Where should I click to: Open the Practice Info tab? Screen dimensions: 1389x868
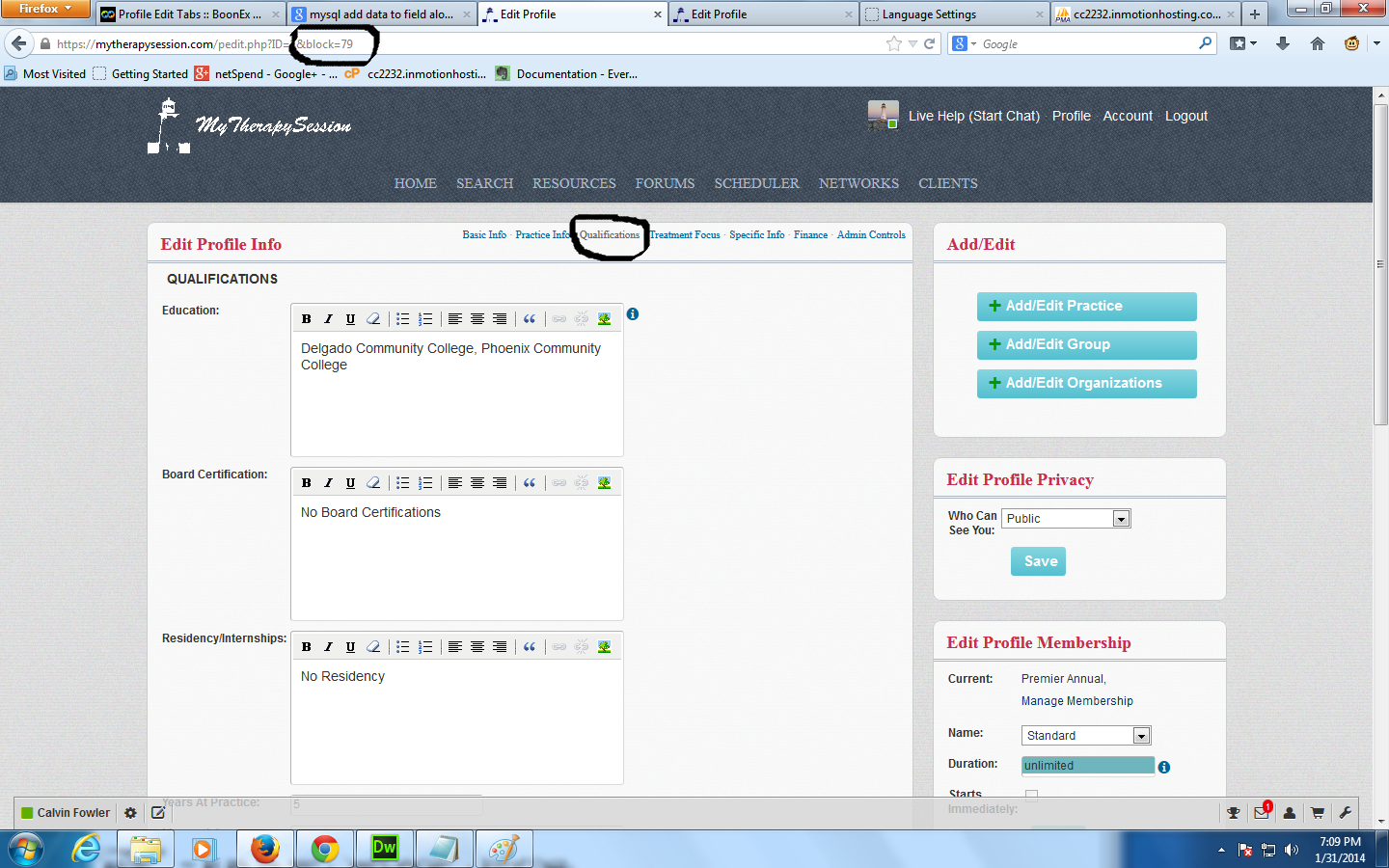coord(543,235)
